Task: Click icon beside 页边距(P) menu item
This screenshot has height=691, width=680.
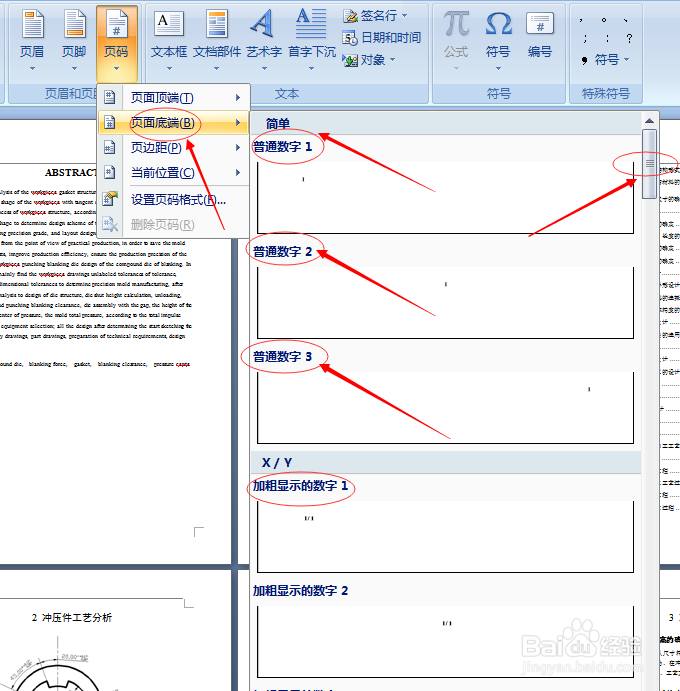Action: pyautogui.click(x=109, y=147)
